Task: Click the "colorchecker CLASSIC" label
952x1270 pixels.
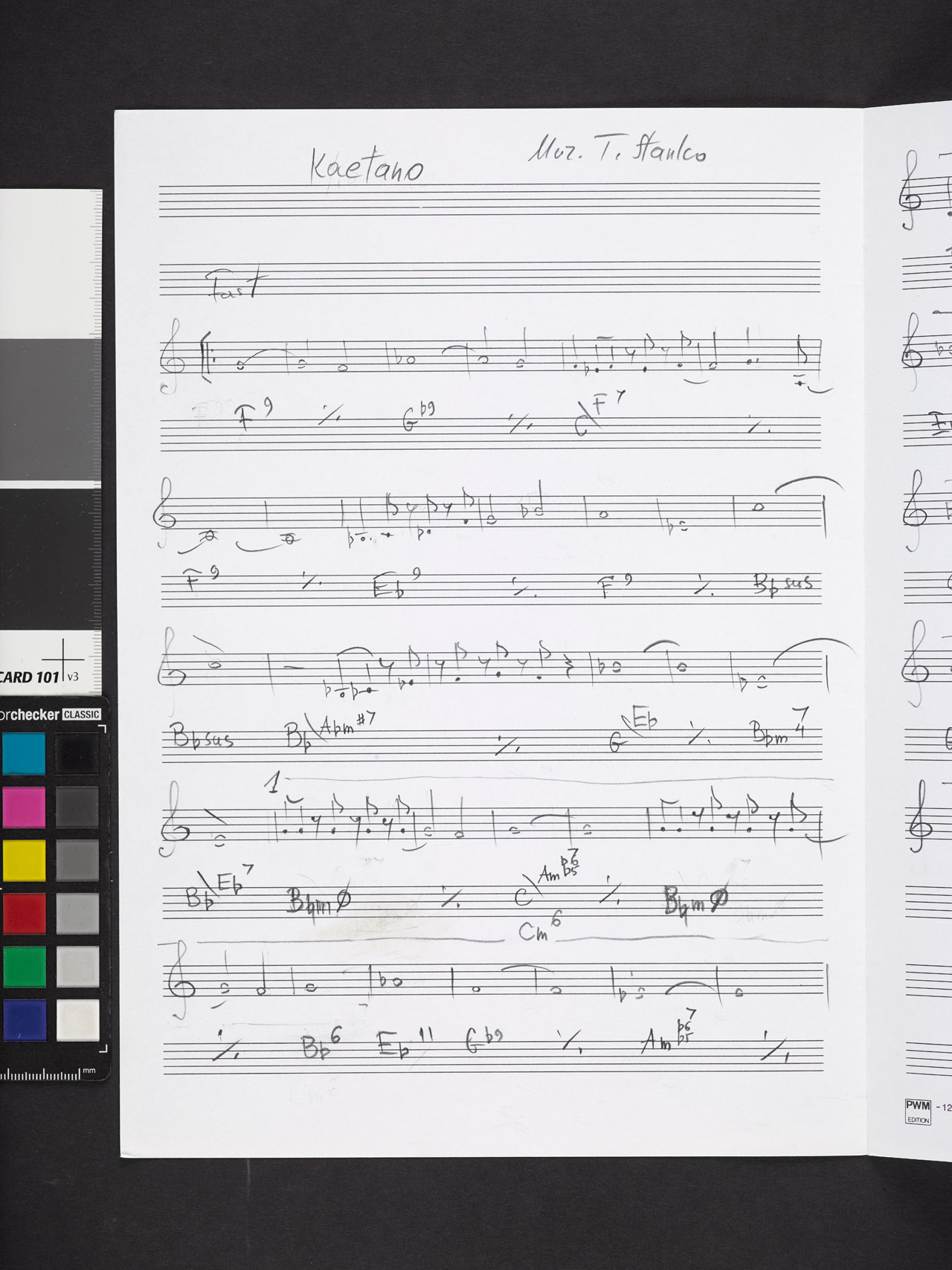Action: tap(51, 715)
